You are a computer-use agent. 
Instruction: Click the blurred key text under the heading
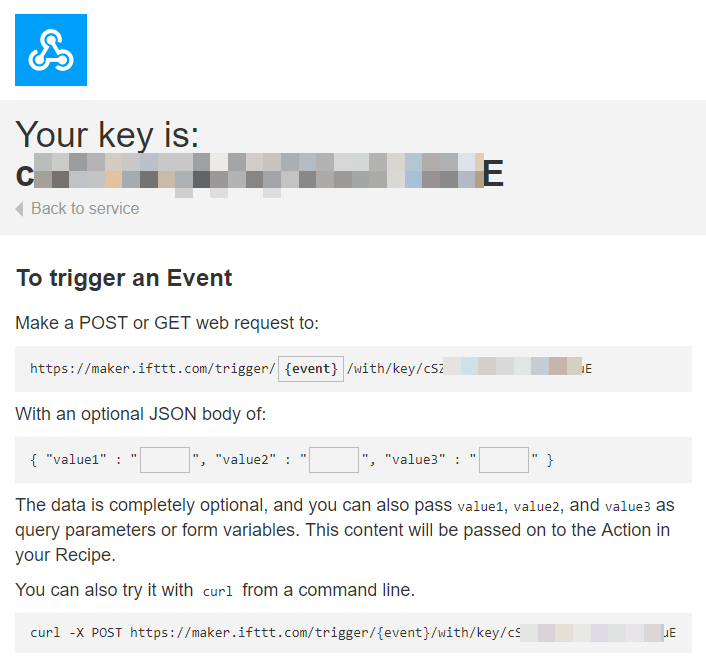[x=260, y=172]
